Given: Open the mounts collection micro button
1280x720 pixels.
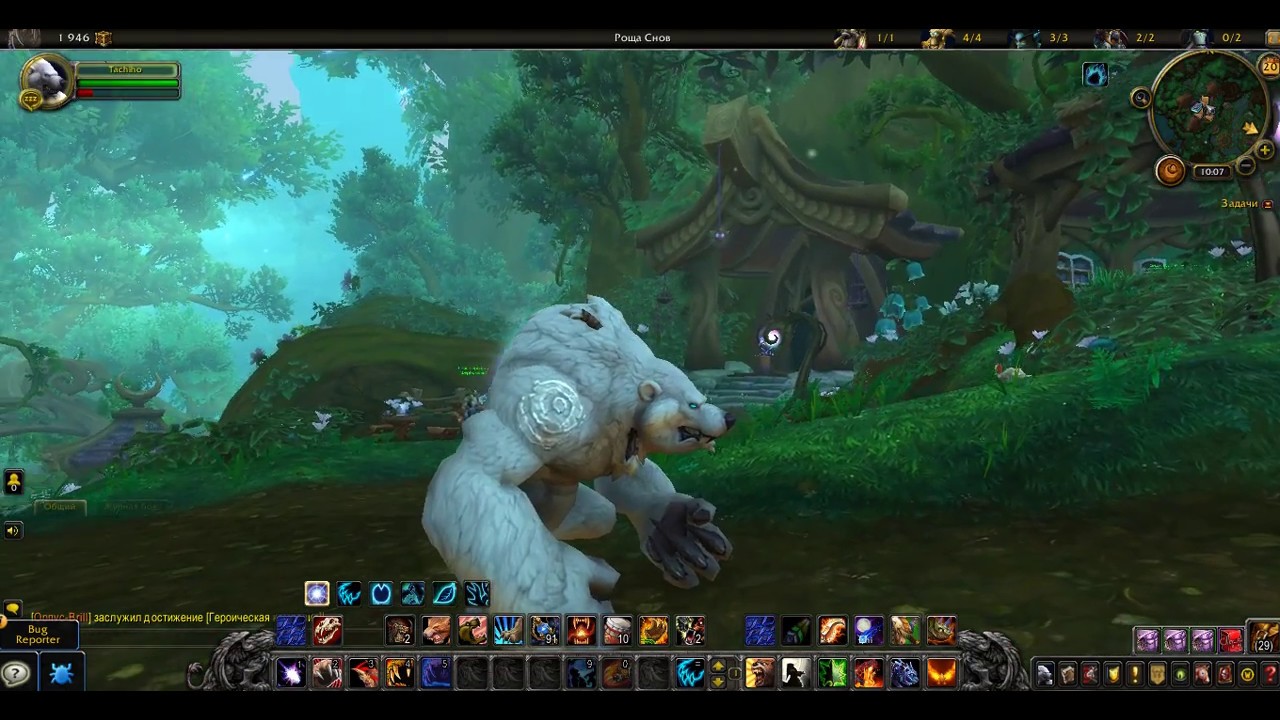Looking at the screenshot, I should 1202,674.
